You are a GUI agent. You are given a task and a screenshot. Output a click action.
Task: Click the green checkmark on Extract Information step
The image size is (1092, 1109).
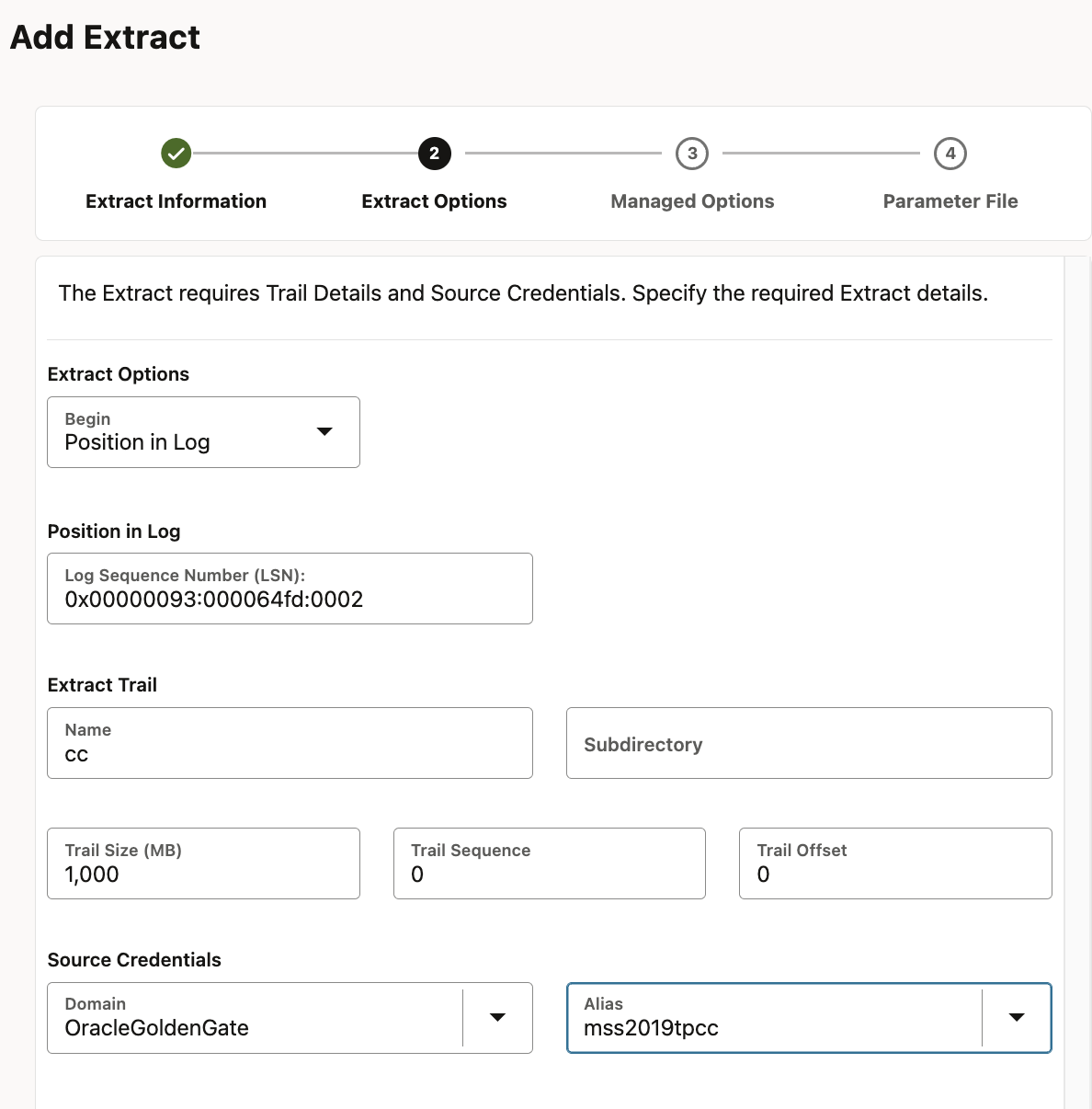tap(176, 154)
